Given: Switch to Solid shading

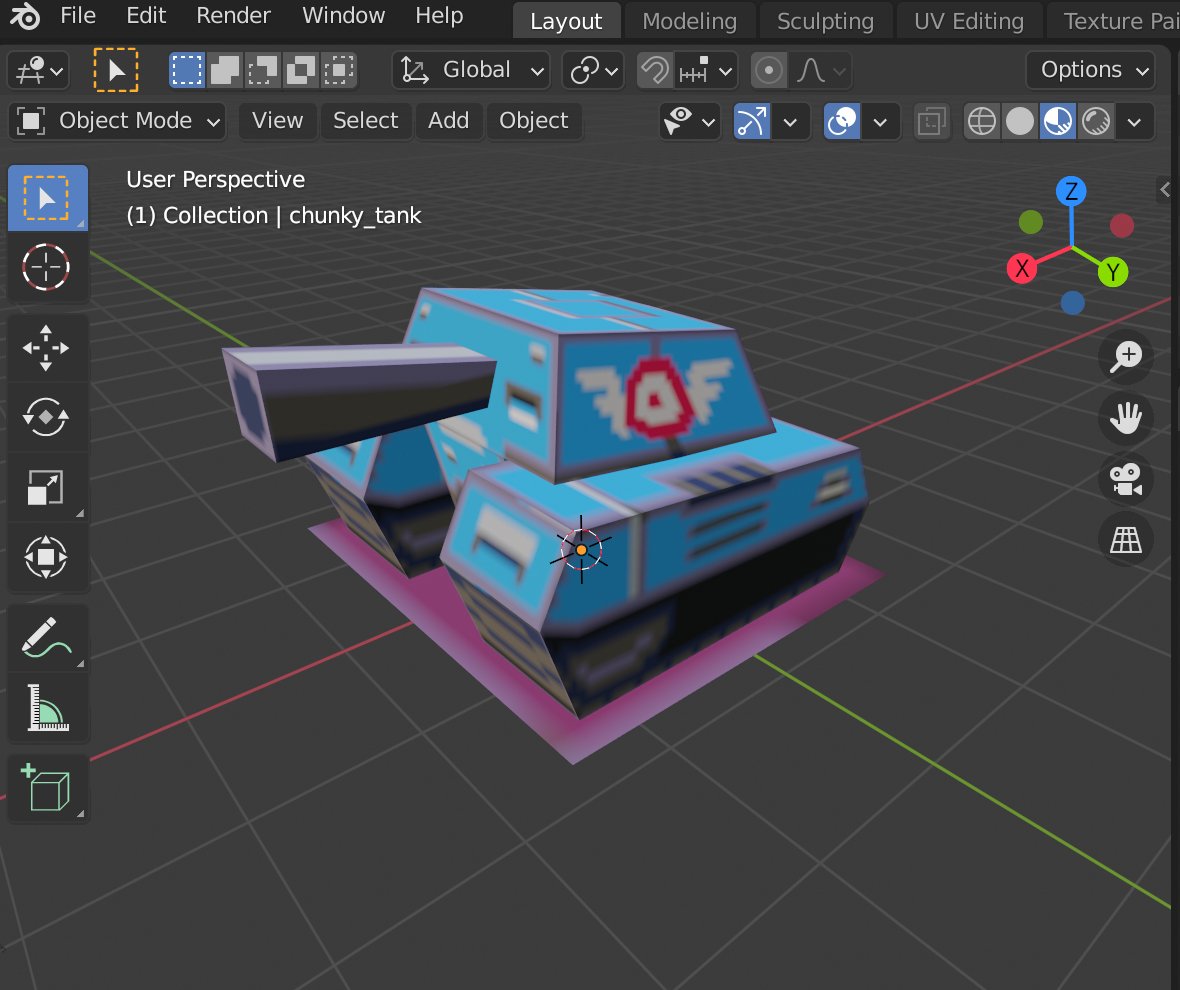Looking at the screenshot, I should (x=1020, y=121).
